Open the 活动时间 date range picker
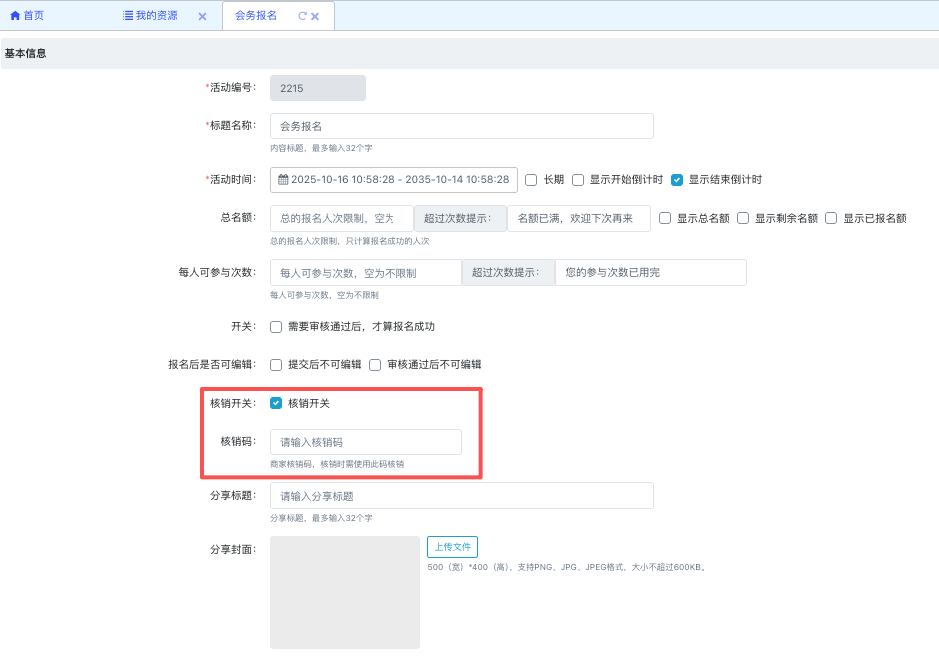Screen dimensions: 939x663 pyautogui.click(x=400, y=180)
